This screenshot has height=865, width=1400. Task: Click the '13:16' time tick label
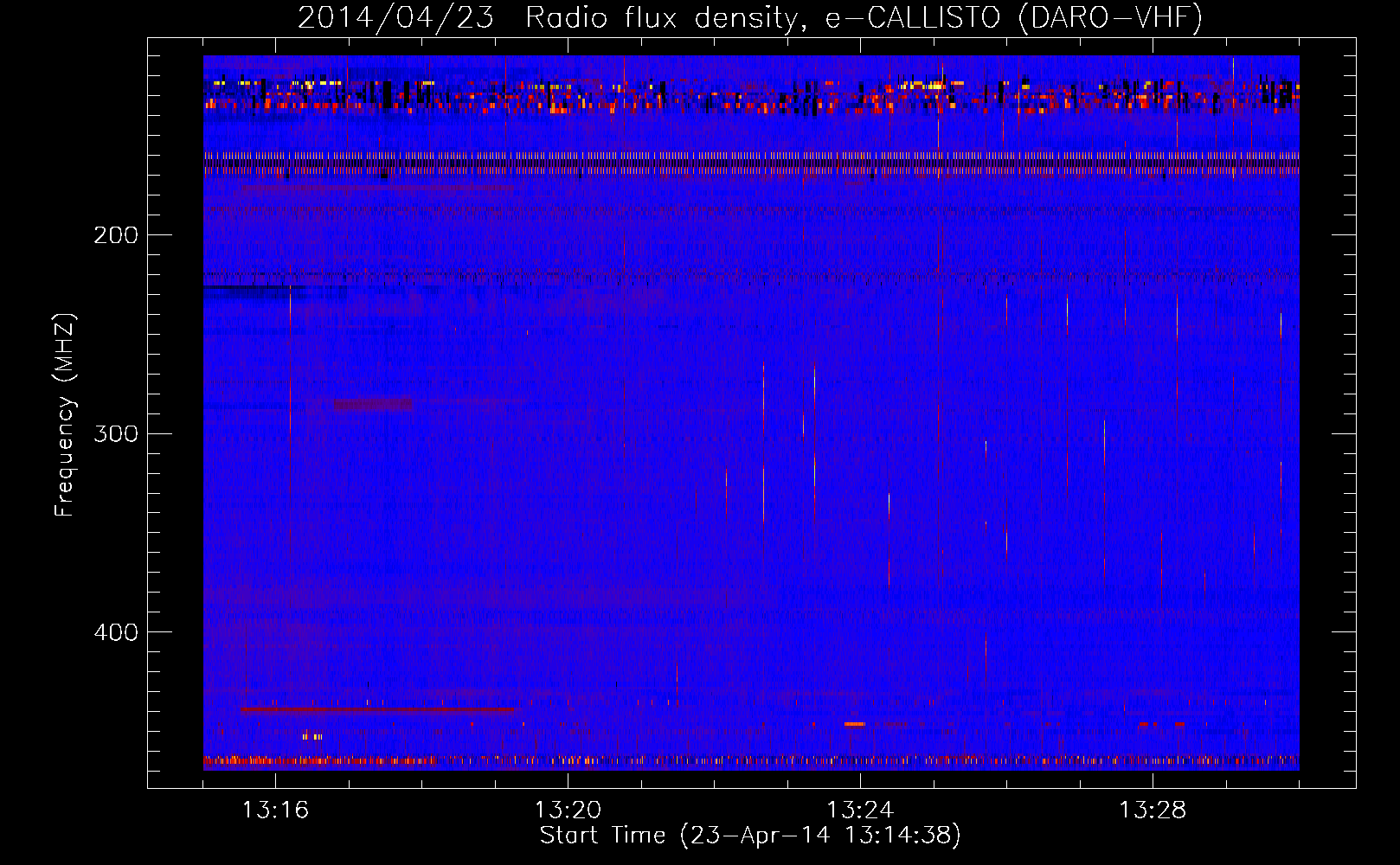pyautogui.click(x=275, y=811)
